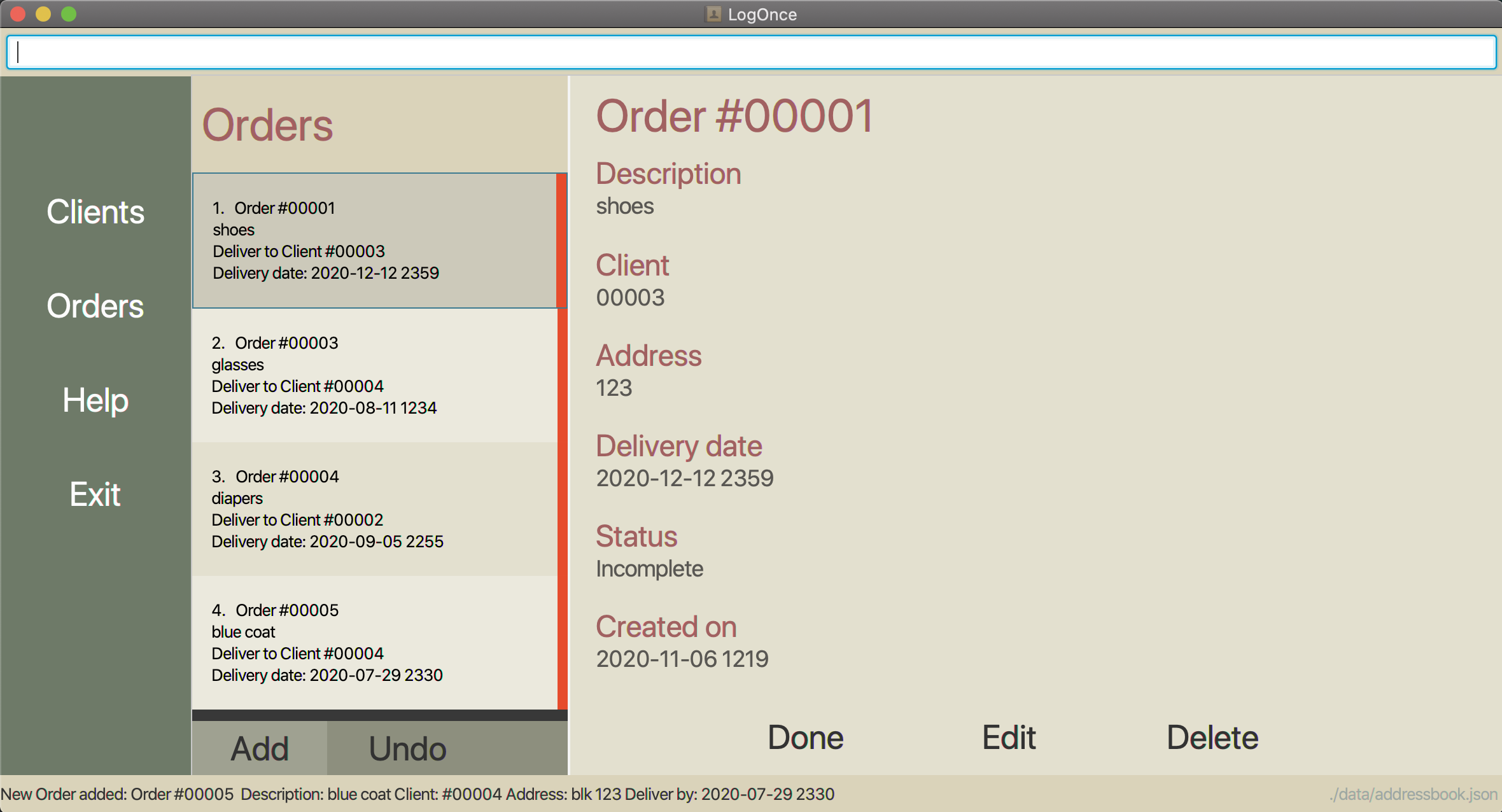
Task: Open the Clients section in sidebar
Action: (95, 212)
